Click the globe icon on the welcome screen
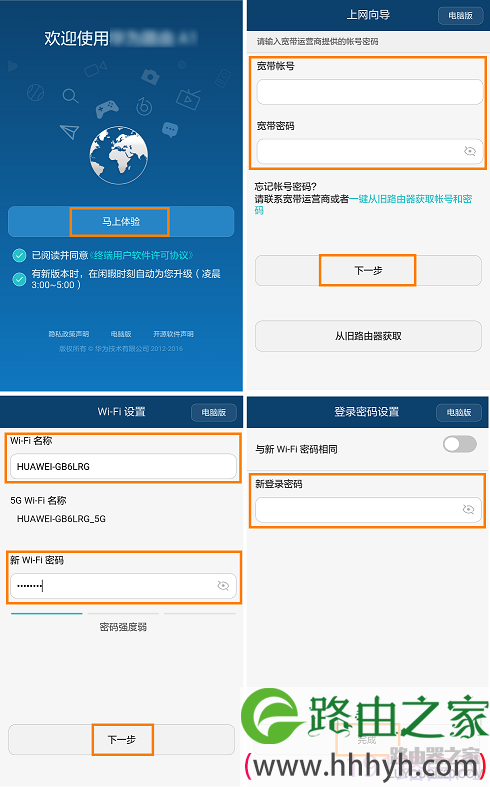Viewport: 490px width, 787px height. tap(118, 155)
